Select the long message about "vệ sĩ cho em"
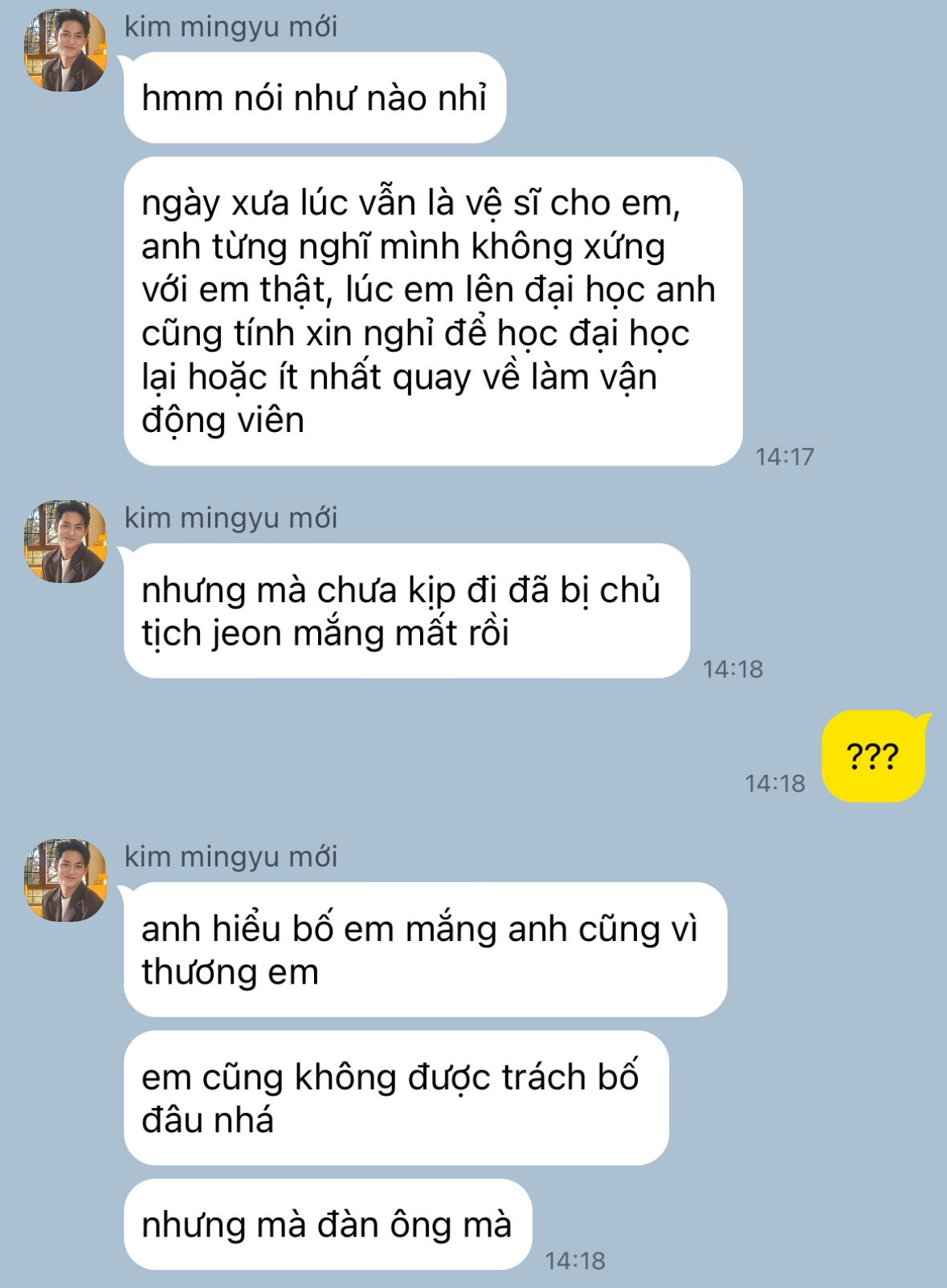 432,312
